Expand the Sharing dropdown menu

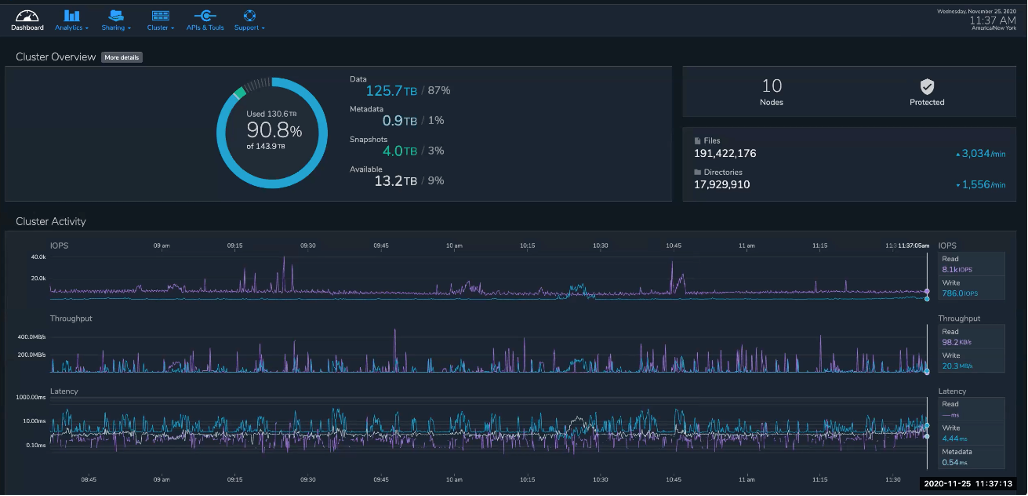click(118, 28)
